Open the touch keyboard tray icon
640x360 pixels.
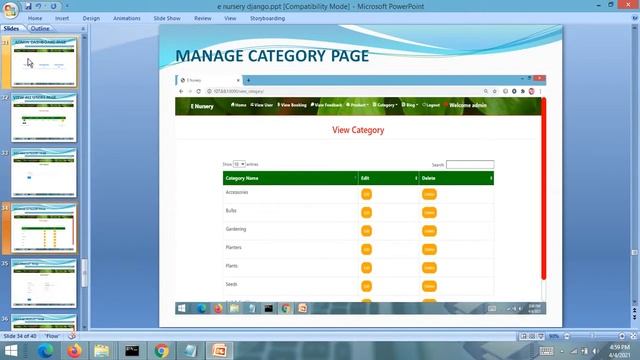(x=546, y=351)
